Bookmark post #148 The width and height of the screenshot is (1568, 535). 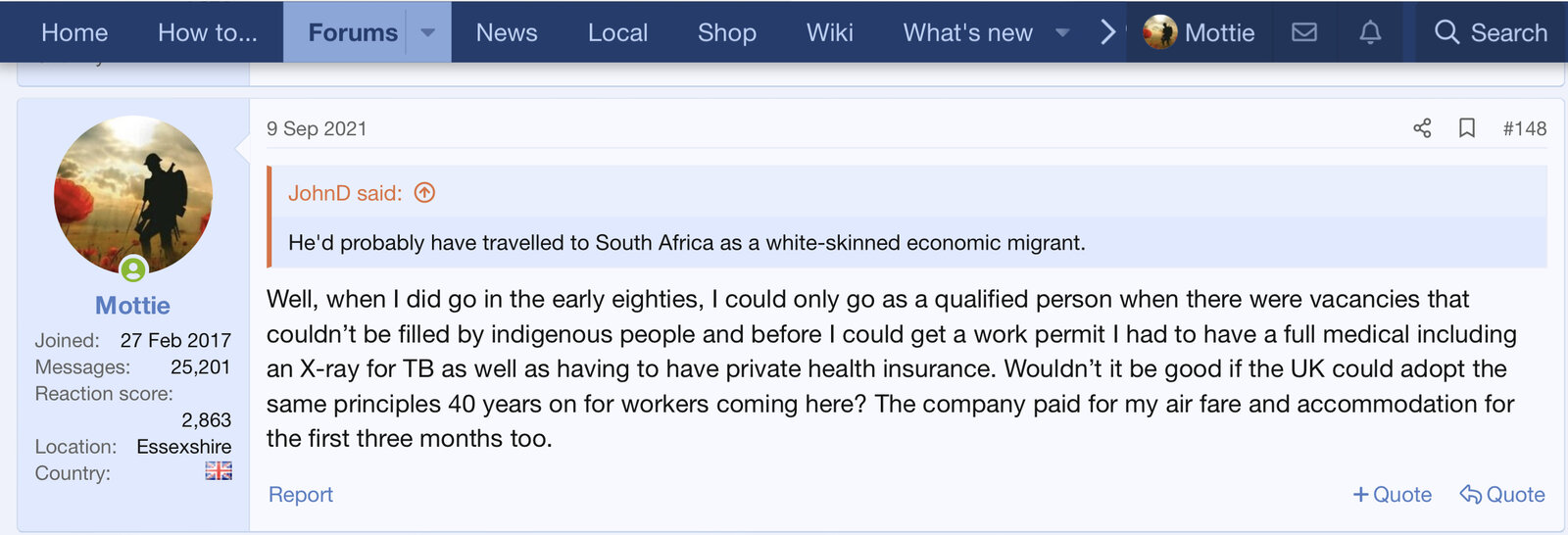[x=1467, y=128]
